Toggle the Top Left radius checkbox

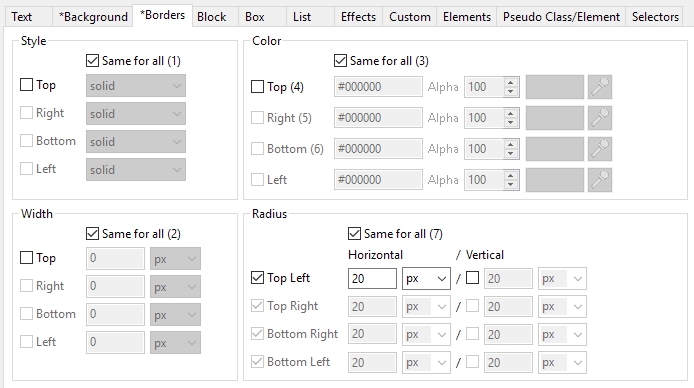[257, 278]
